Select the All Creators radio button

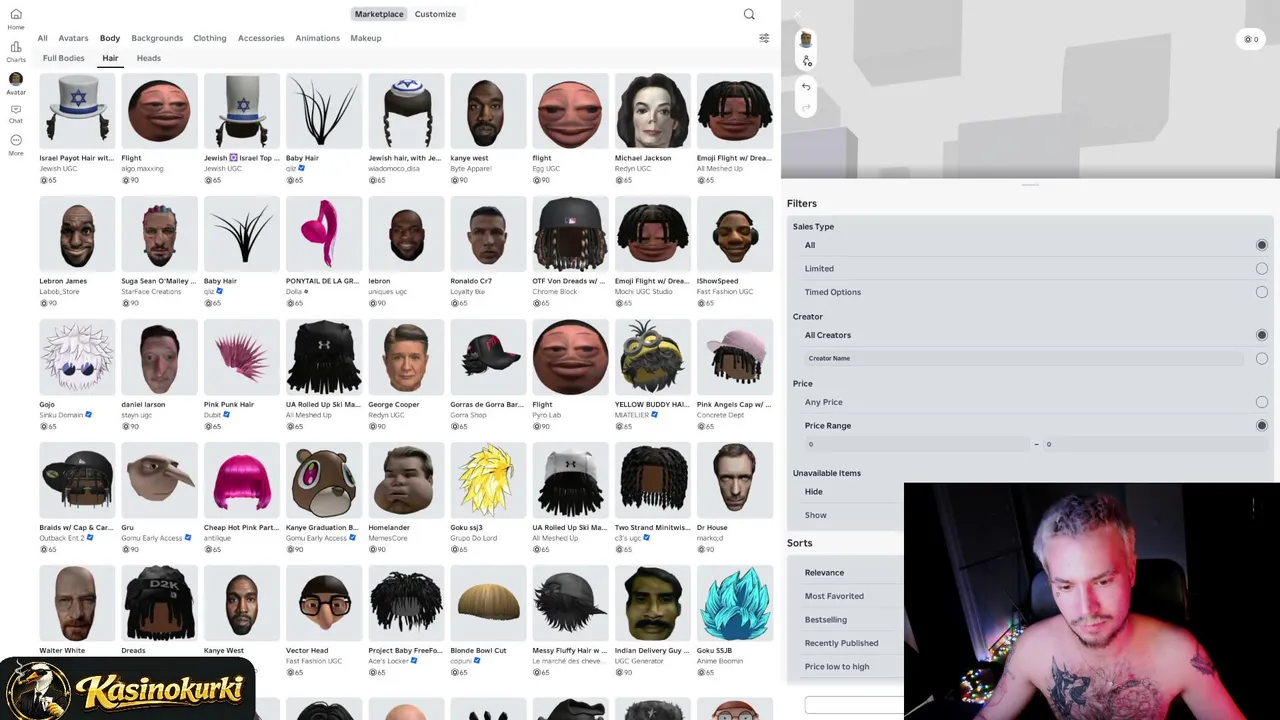(1261, 335)
